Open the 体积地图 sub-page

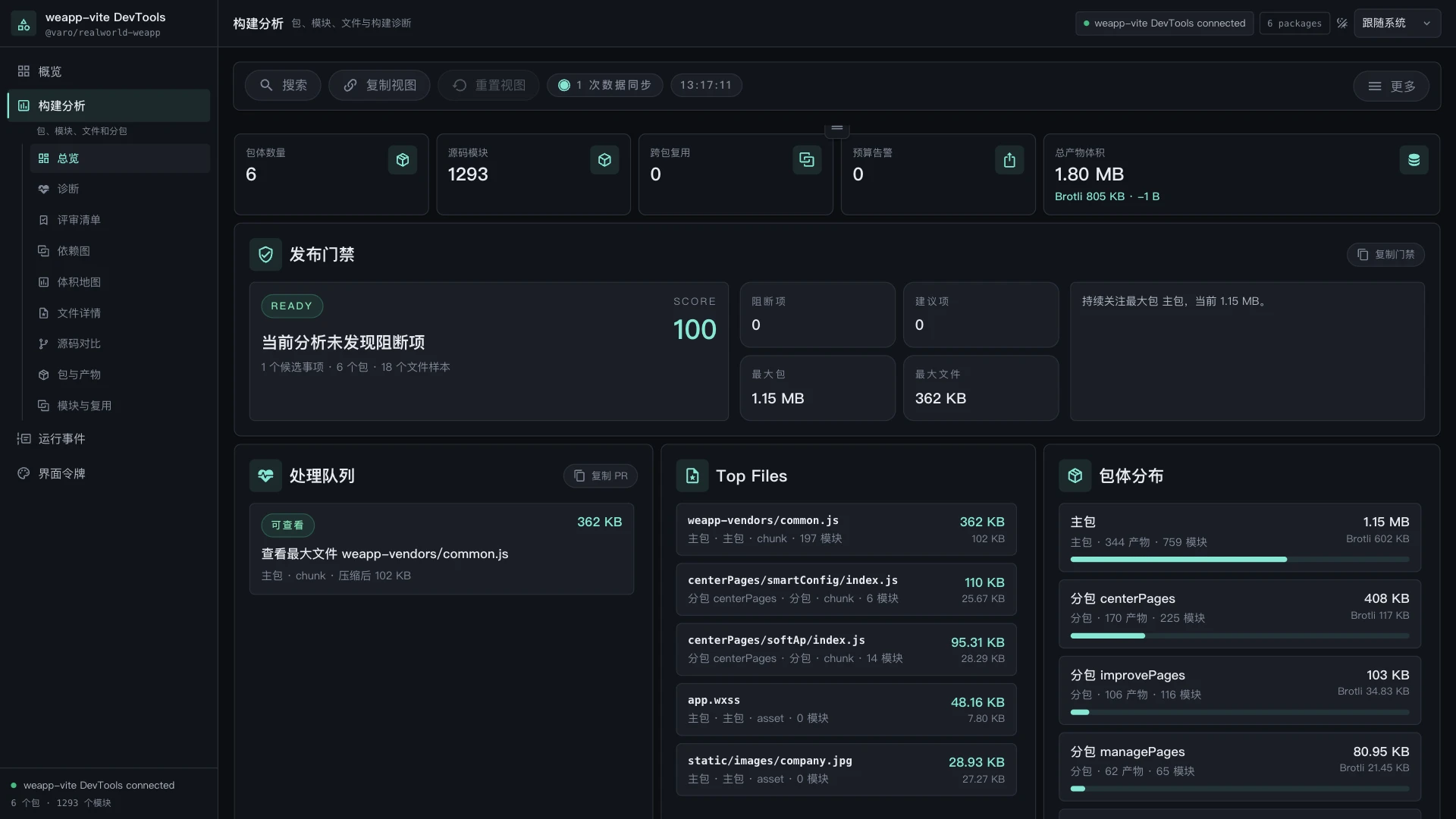pos(120,282)
